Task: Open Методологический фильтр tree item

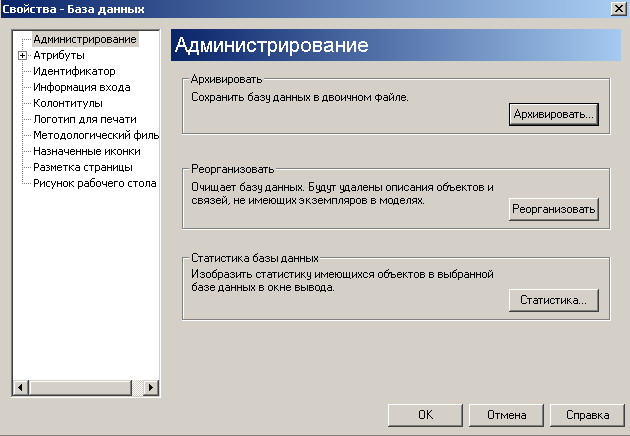Action: 96,135
